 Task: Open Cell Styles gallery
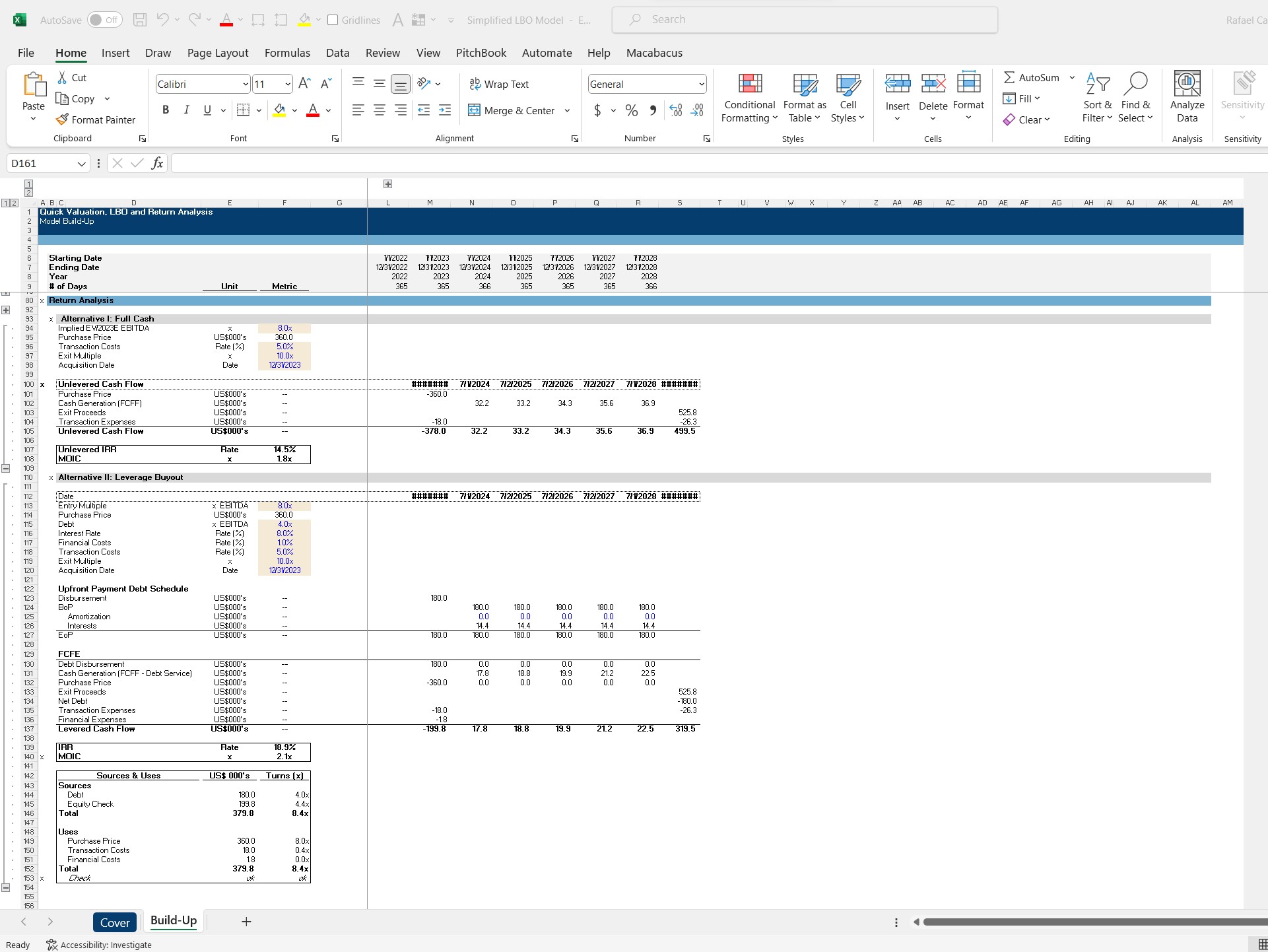click(848, 98)
